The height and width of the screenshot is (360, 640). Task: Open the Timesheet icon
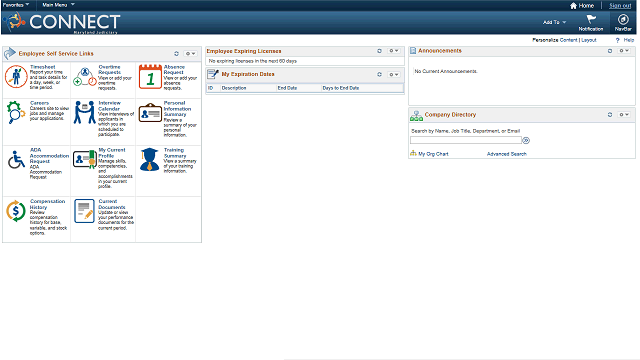click(x=16, y=77)
